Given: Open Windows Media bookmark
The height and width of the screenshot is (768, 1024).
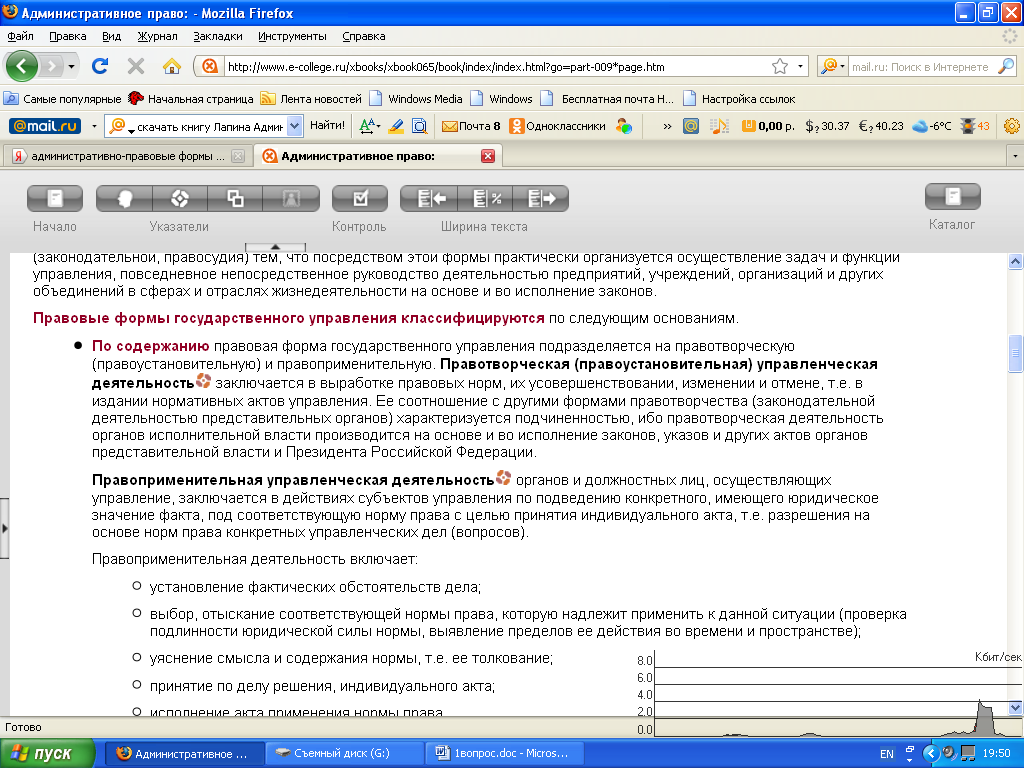Looking at the screenshot, I should [x=416, y=99].
